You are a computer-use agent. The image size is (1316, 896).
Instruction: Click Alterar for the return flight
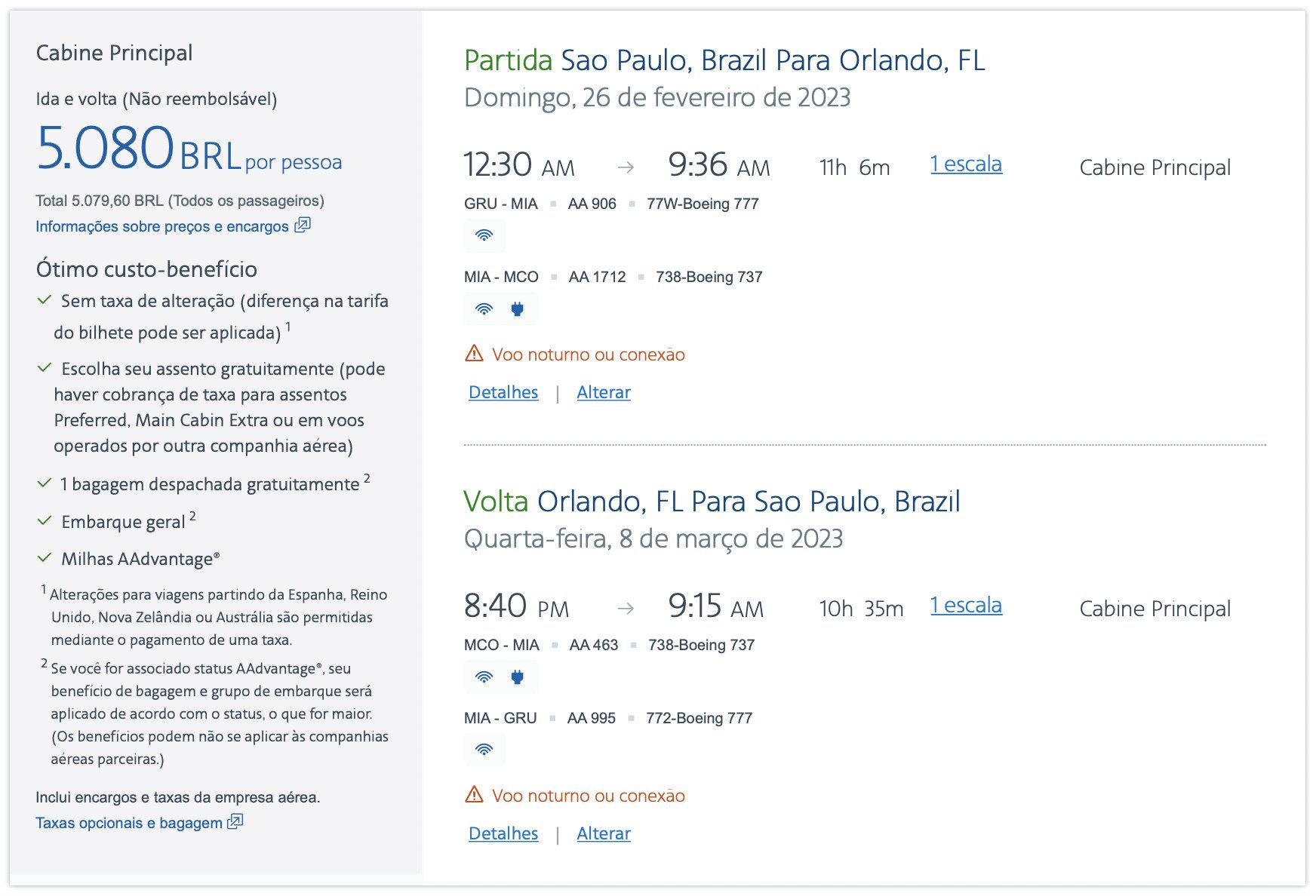point(604,833)
